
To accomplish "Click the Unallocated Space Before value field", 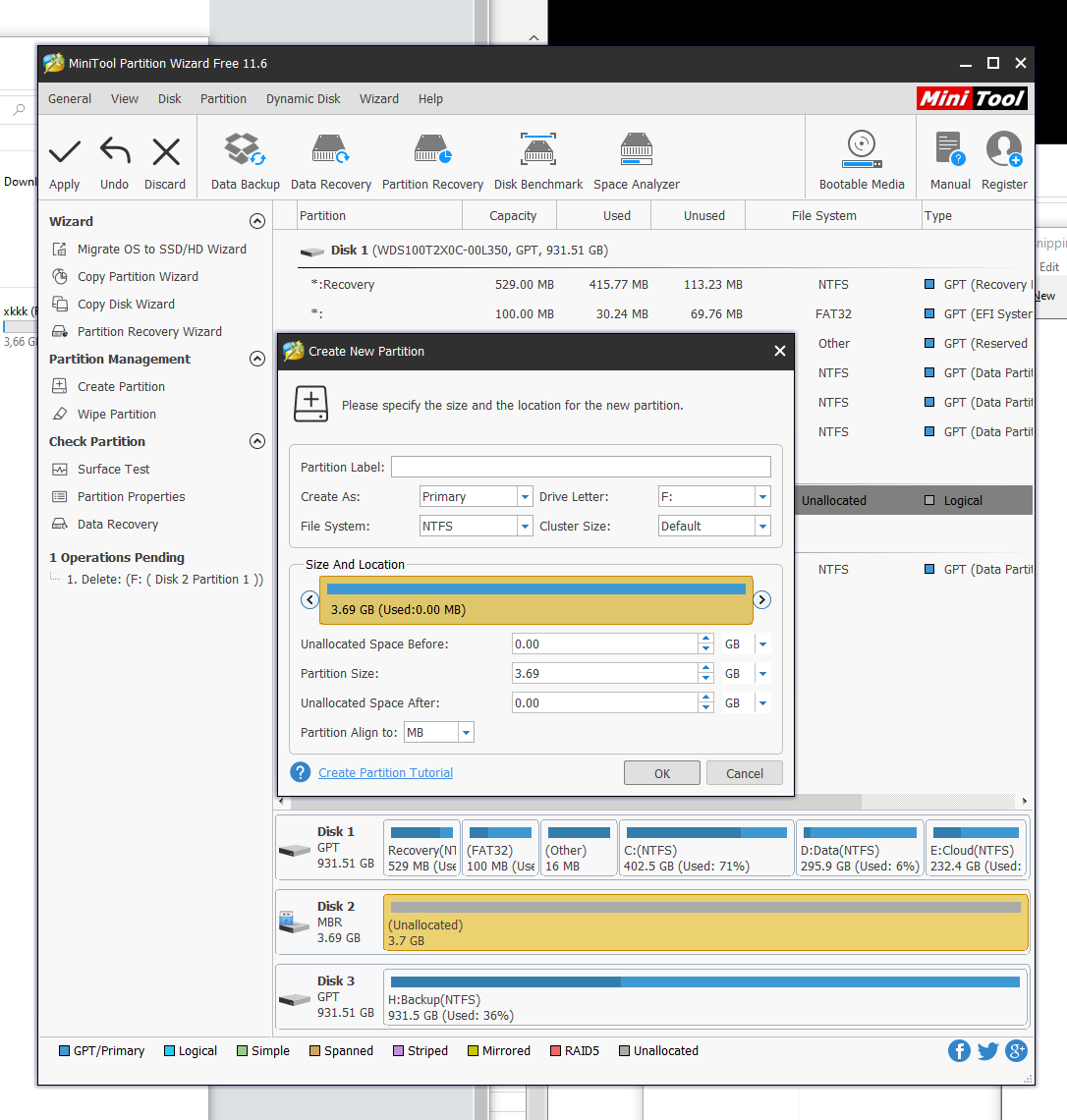I will pyautogui.click(x=604, y=644).
